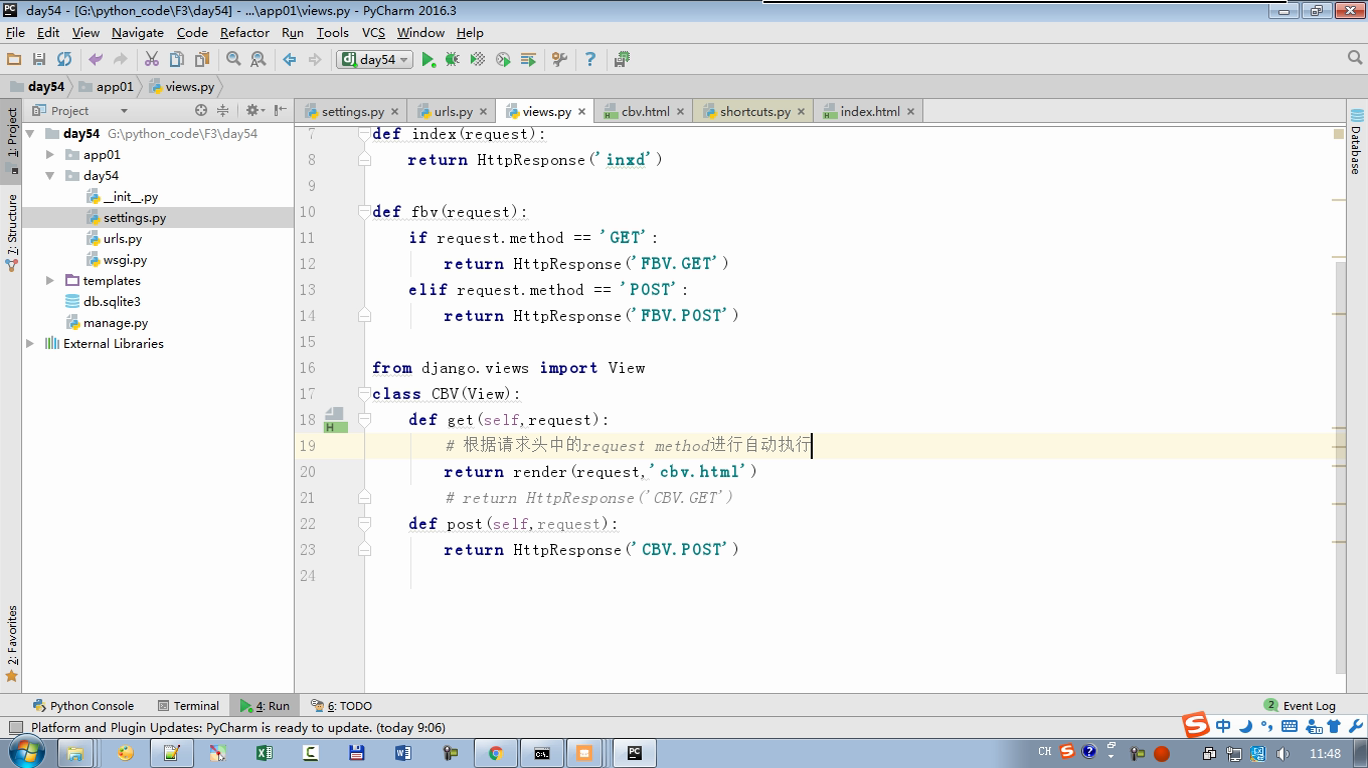Click app01 in the navigation breadcrumb
The image size is (1368, 768).
pos(106,87)
